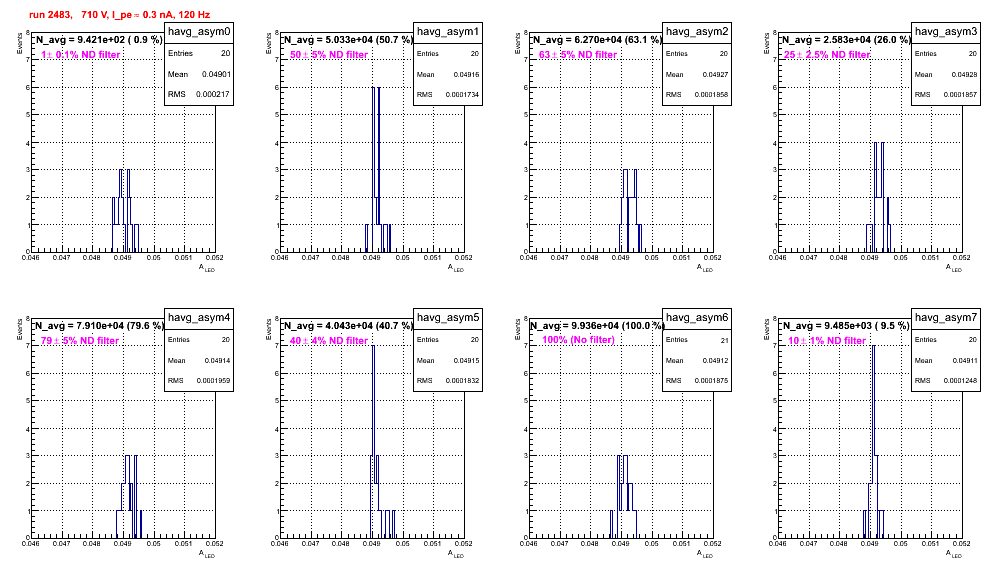The height and width of the screenshot is (572, 996).
Task: Click Entries 20 in havg_asym0 stats
Action: pyautogui.click(x=199, y=54)
